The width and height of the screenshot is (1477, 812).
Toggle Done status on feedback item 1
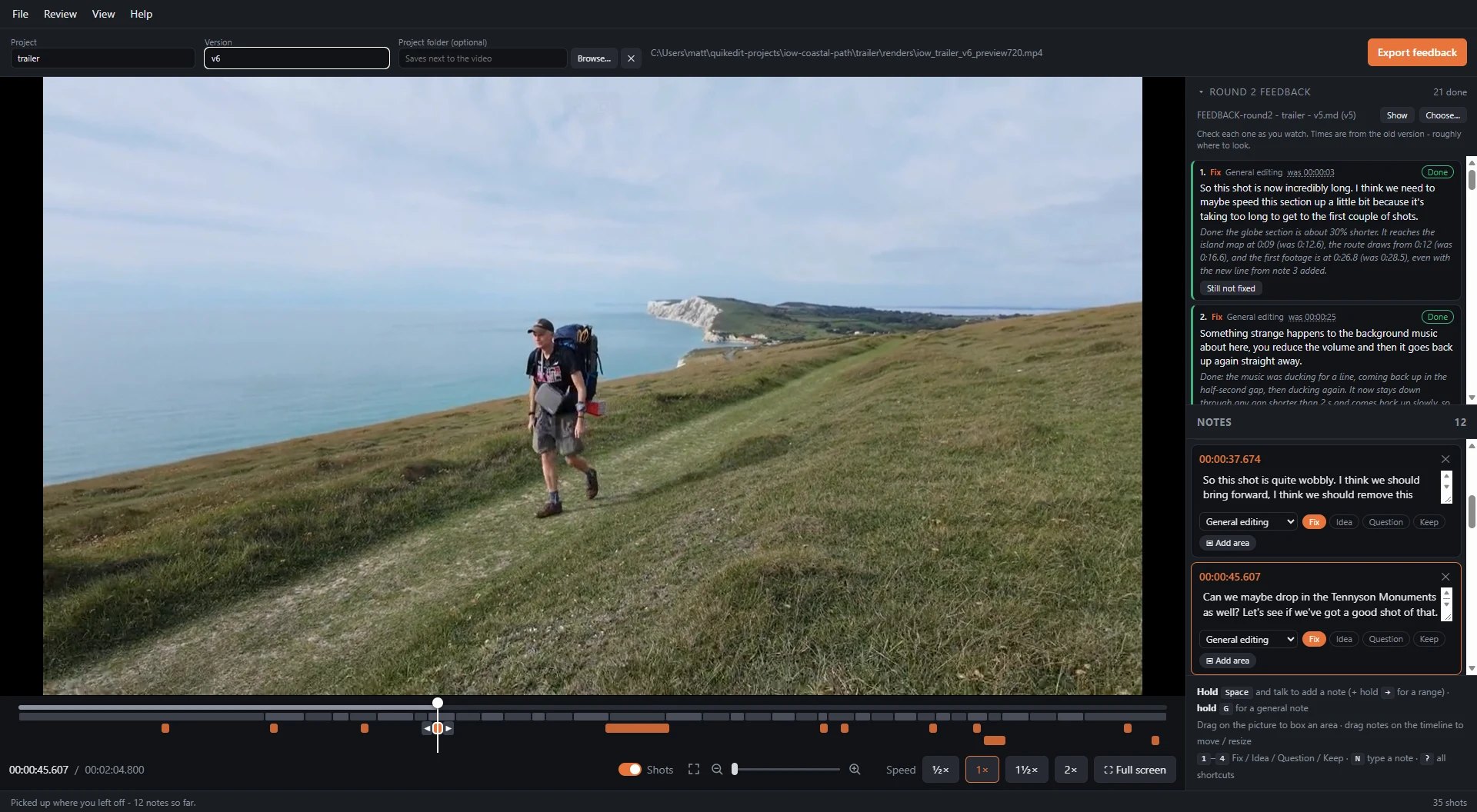pyautogui.click(x=1437, y=172)
